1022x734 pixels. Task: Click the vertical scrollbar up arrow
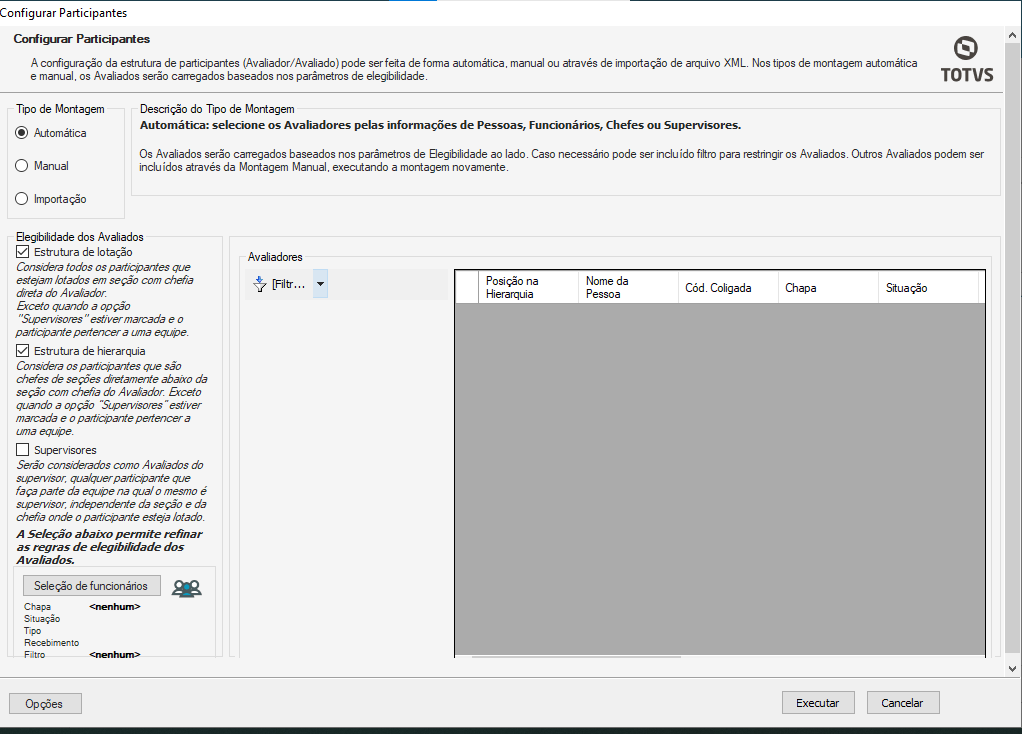click(x=1012, y=33)
